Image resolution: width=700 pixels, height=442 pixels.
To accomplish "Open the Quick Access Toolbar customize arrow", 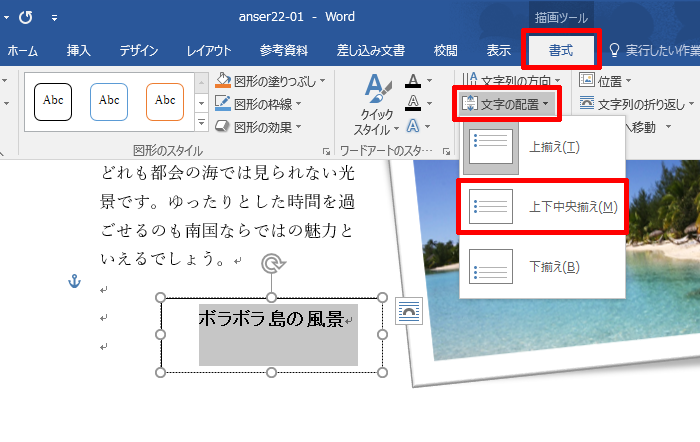I will [x=54, y=18].
